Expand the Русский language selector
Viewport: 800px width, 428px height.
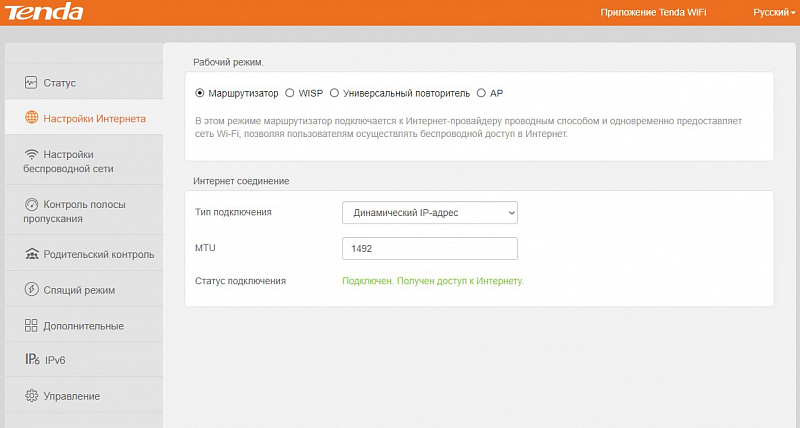tap(774, 12)
